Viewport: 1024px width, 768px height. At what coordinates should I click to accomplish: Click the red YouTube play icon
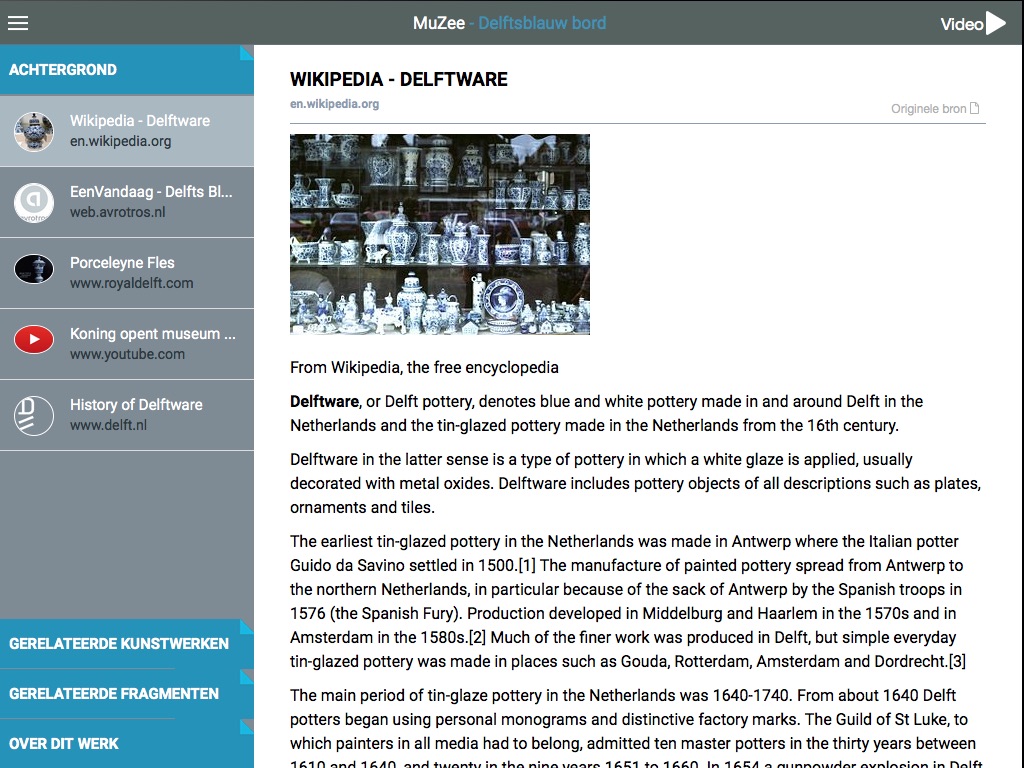pyautogui.click(x=34, y=340)
